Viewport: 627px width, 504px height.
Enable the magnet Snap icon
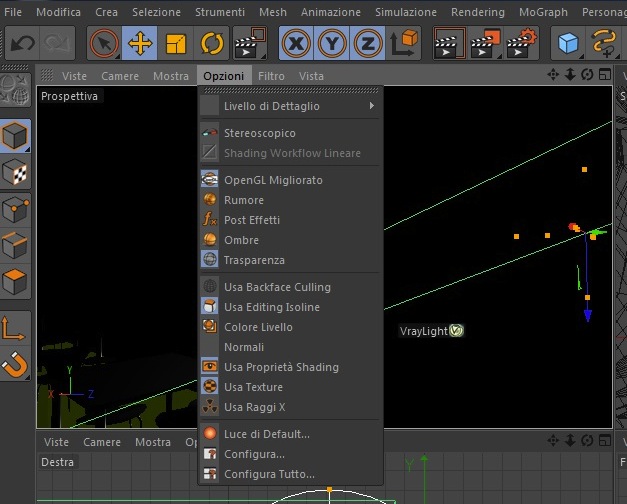click(x=15, y=364)
